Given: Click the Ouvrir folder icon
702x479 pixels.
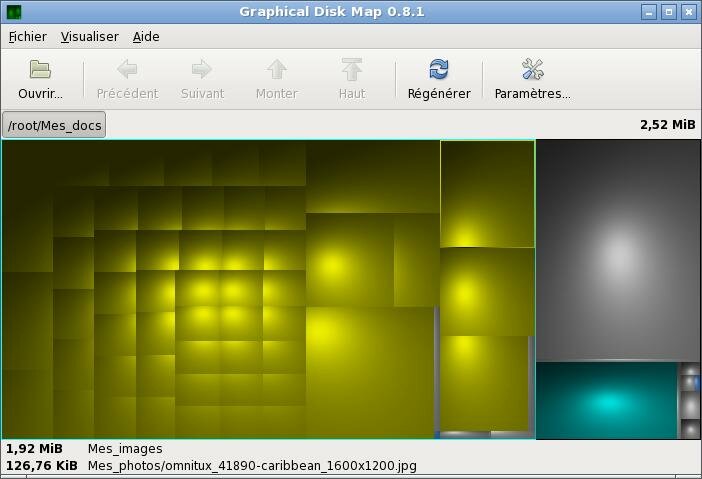Looking at the screenshot, I should click(40, 69).
